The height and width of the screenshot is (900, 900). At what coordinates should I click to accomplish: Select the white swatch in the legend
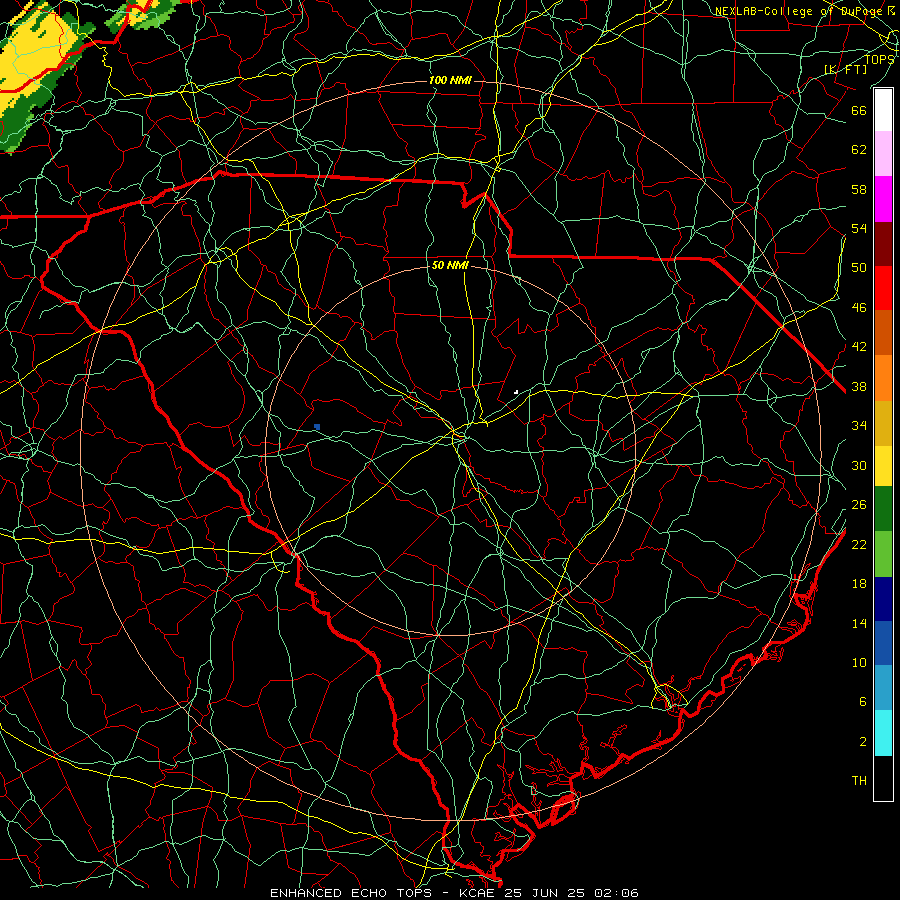tap(883, 110)
